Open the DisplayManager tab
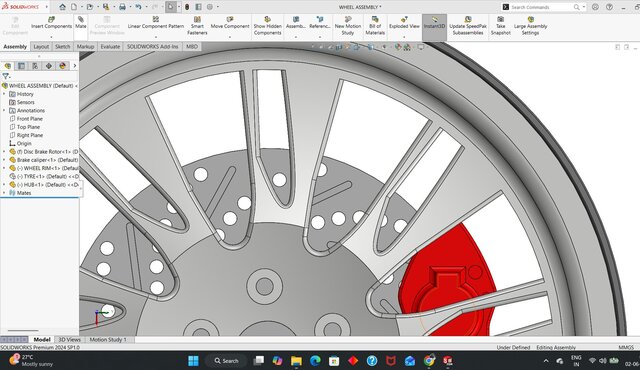 pos(62,66)
